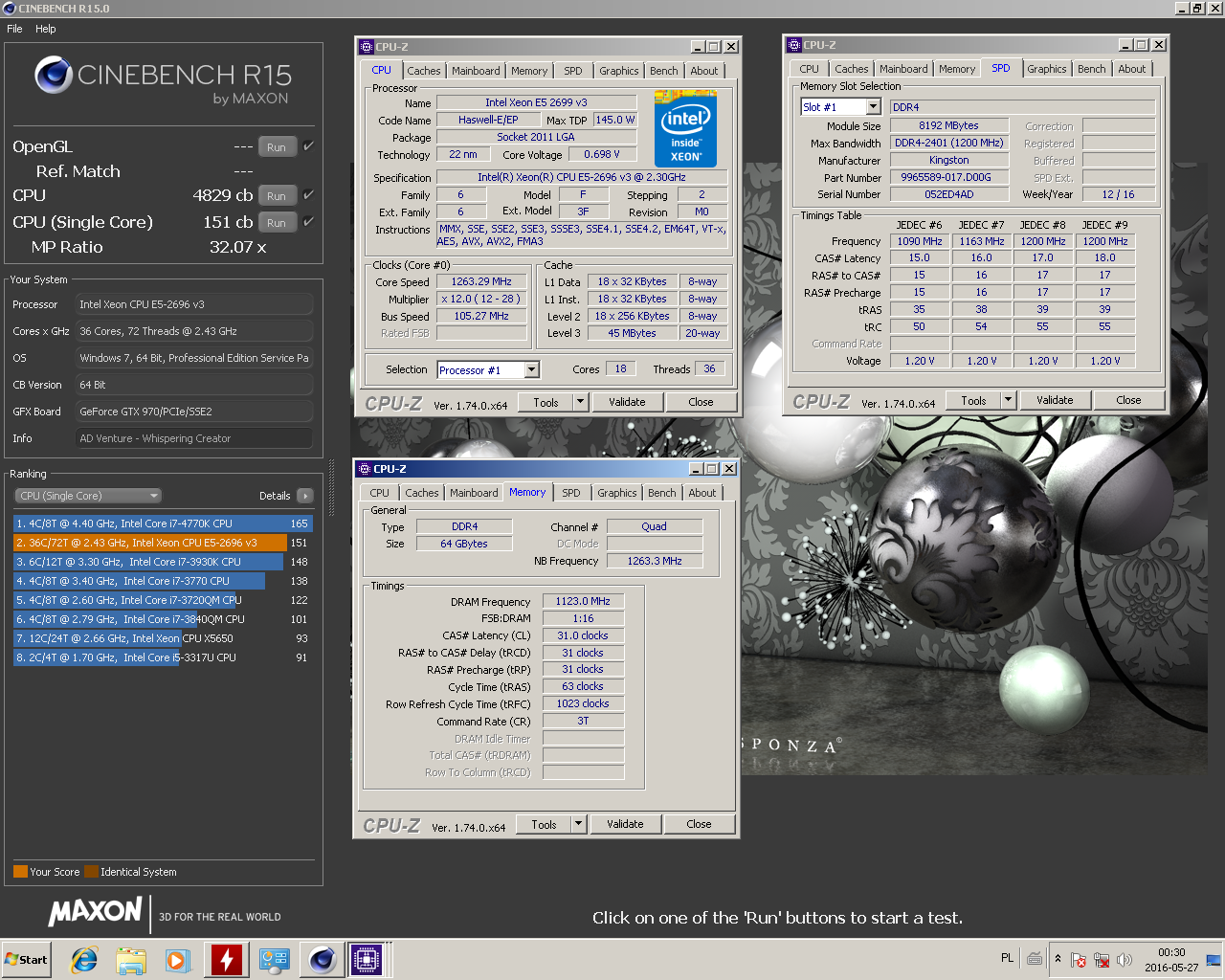
Task: Select ranking row Intel Core i7-4770K CPU
Action: [x=163, y=523]
